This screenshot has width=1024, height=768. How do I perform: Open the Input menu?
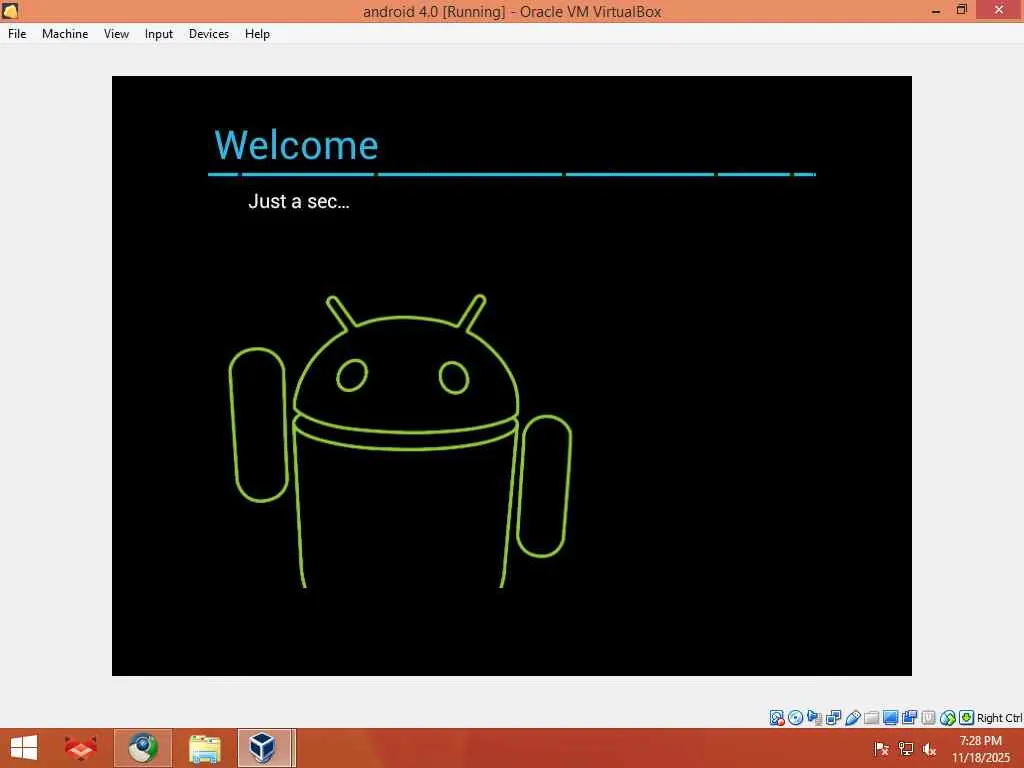159,34
